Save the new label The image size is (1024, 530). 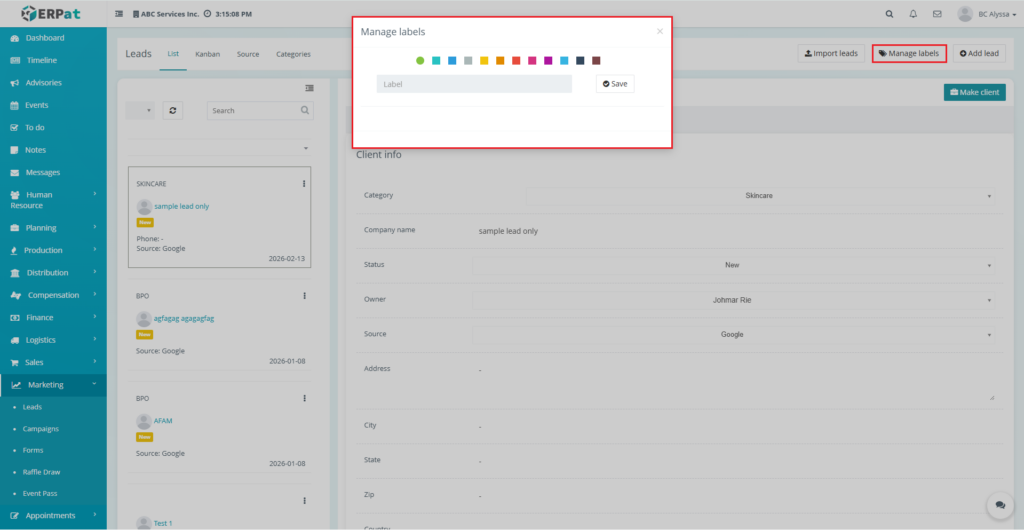pyautogui.click(x=615, y=84)
